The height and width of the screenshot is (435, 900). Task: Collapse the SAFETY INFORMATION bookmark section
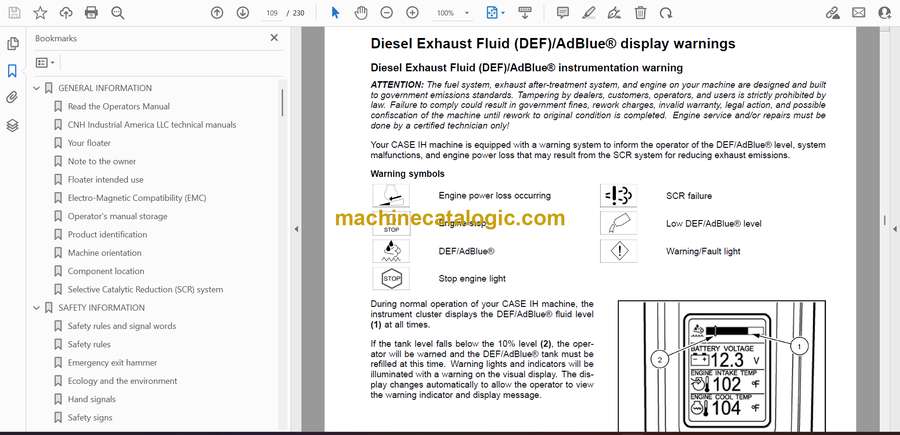[37, 308]
